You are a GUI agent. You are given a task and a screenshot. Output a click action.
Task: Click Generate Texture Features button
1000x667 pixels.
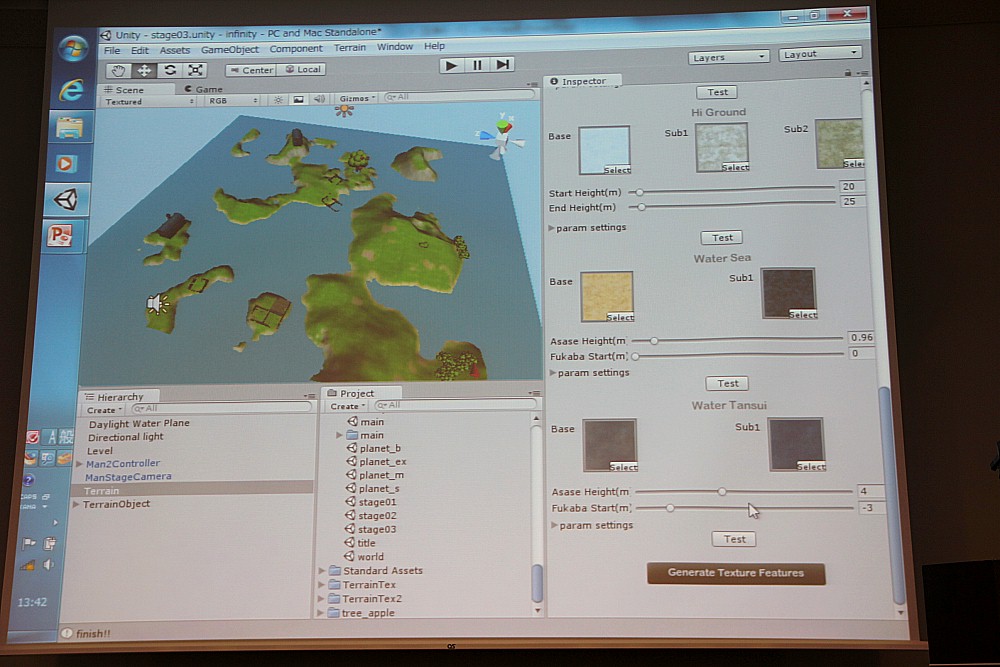tap(736, 573)
